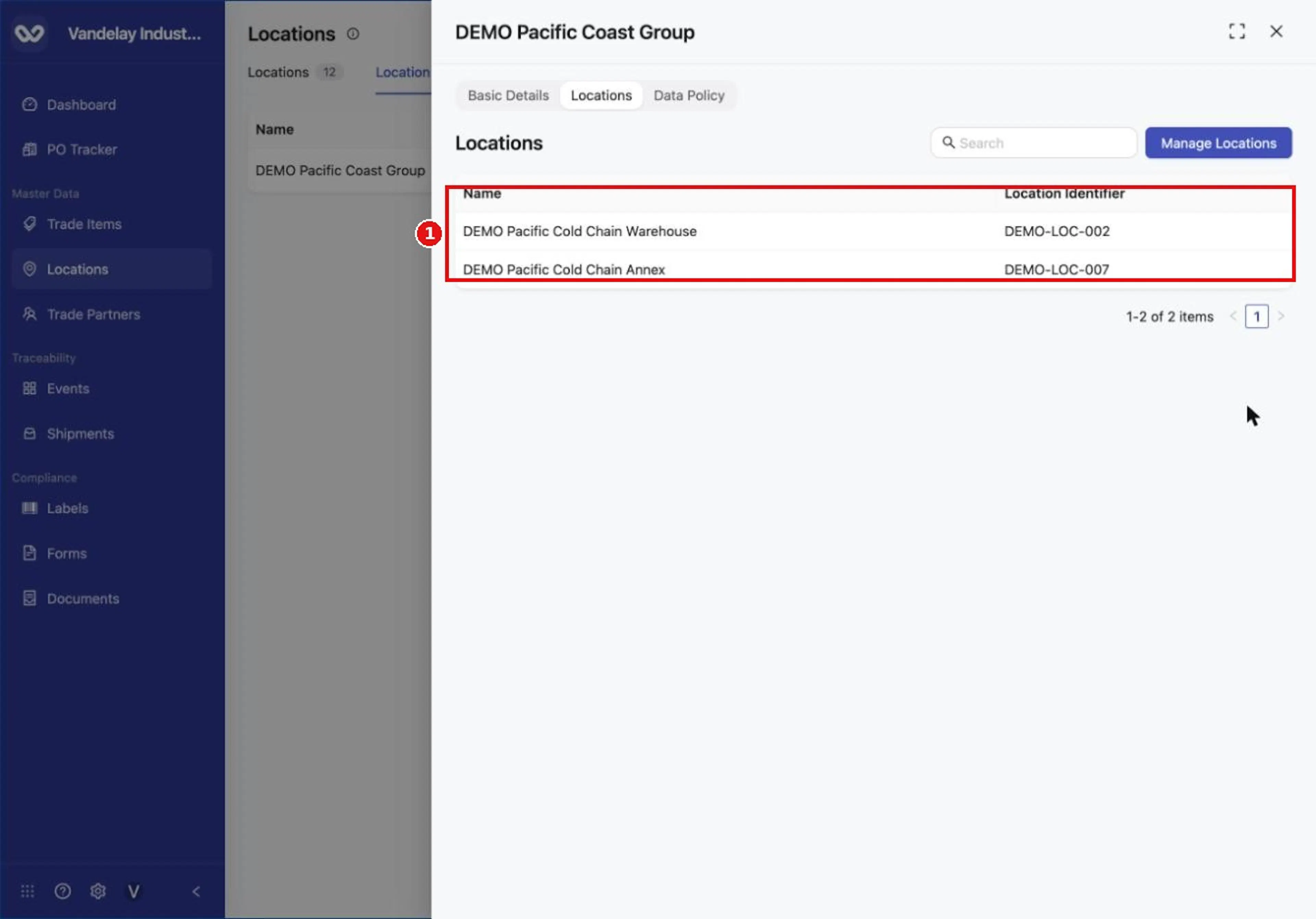Click Manage Locations button
Screen dimensions: 1316x919
(1219, 143)
